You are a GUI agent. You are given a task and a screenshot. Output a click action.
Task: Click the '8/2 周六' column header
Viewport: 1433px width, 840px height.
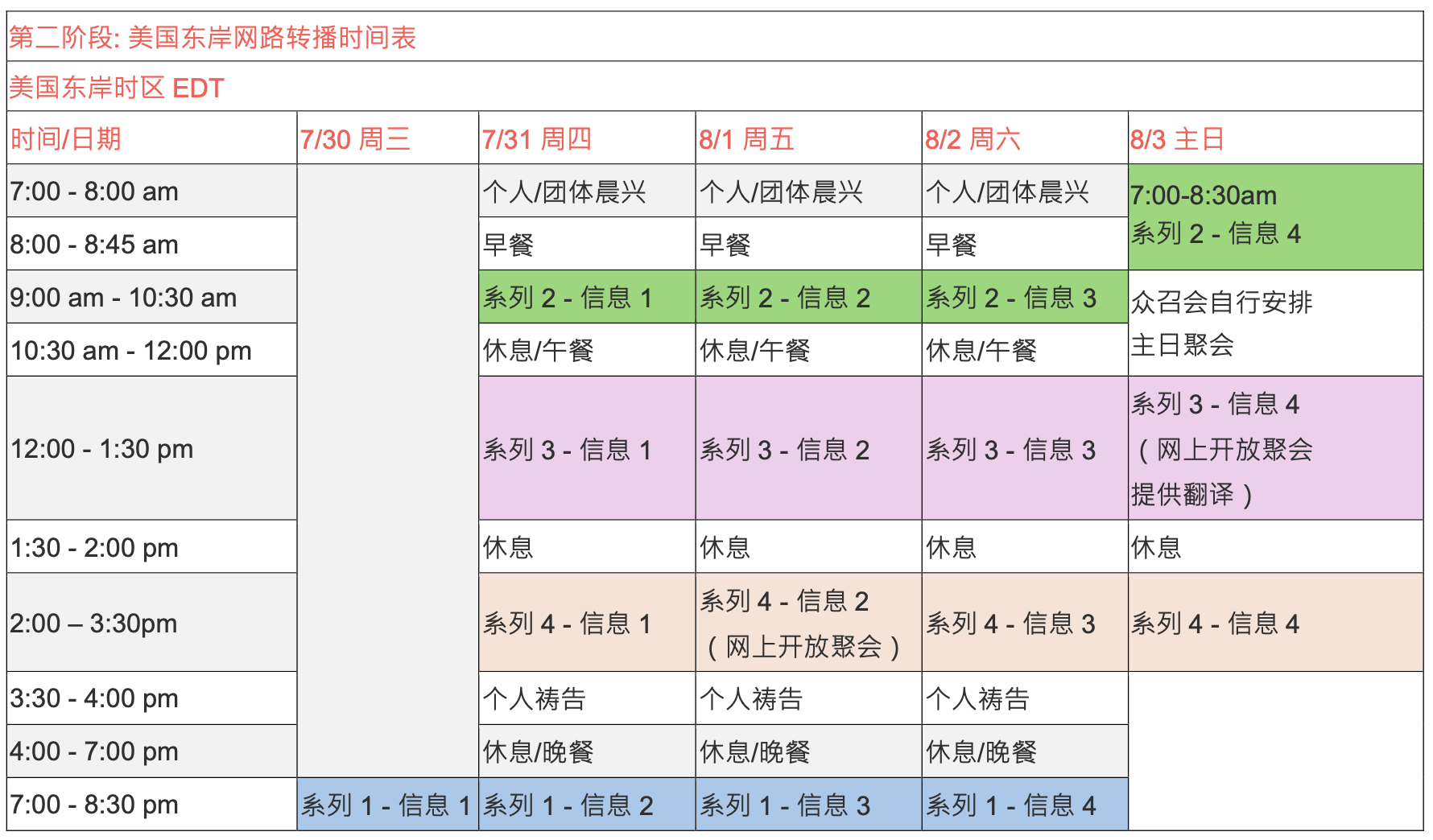pos(1025,138)
